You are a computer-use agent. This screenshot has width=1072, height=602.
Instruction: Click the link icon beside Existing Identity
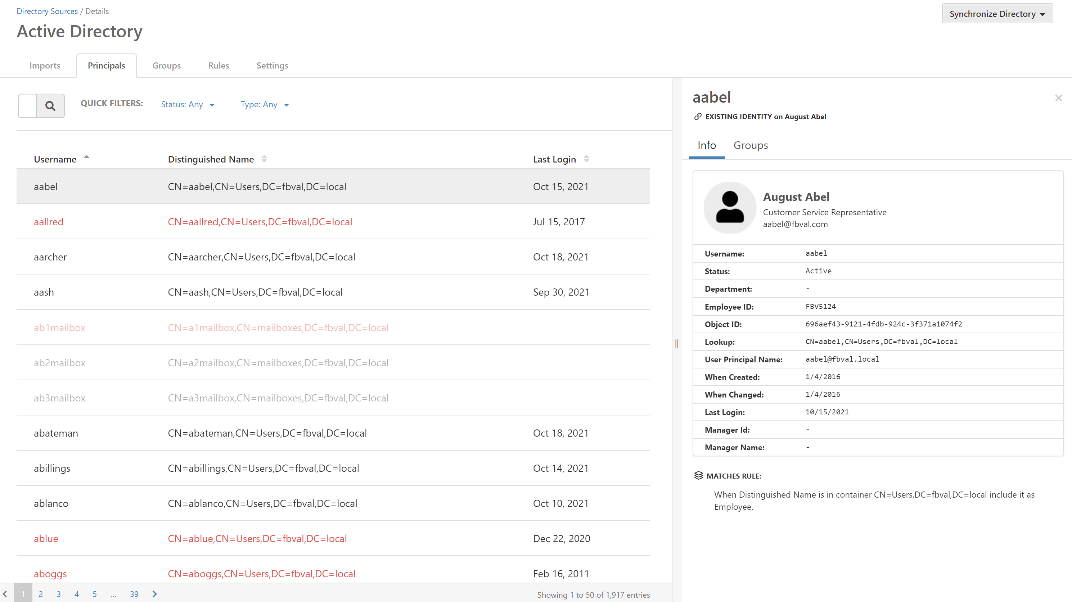coord(697,117)
